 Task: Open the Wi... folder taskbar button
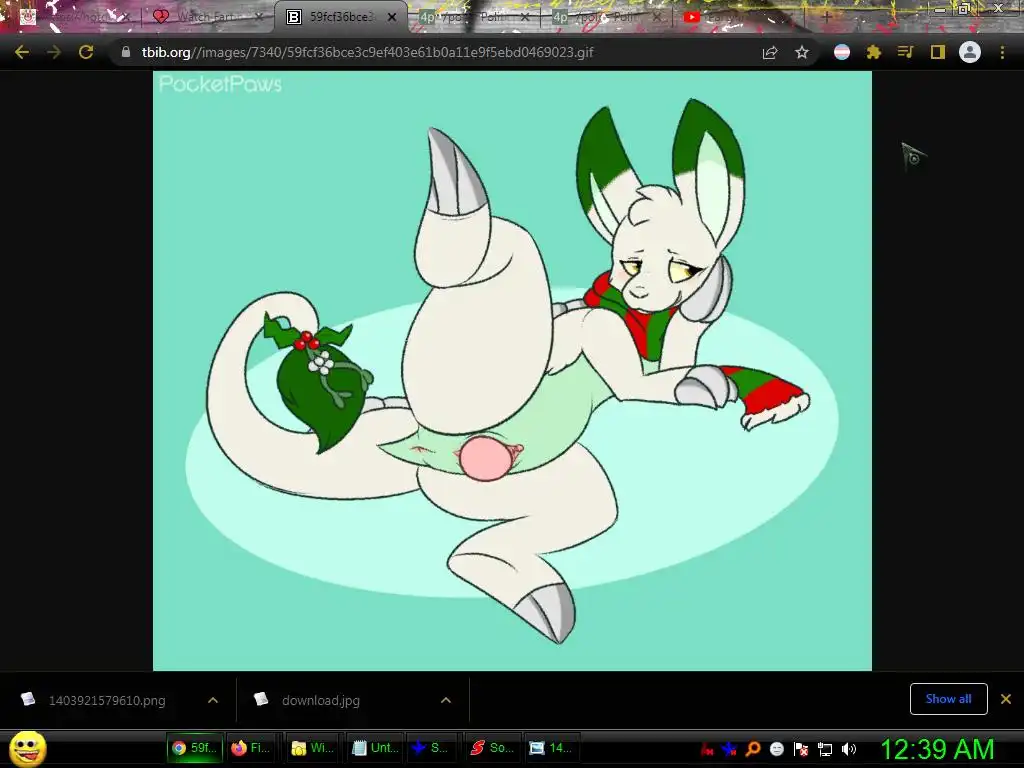pyautogui.click(x=312, y=748)
